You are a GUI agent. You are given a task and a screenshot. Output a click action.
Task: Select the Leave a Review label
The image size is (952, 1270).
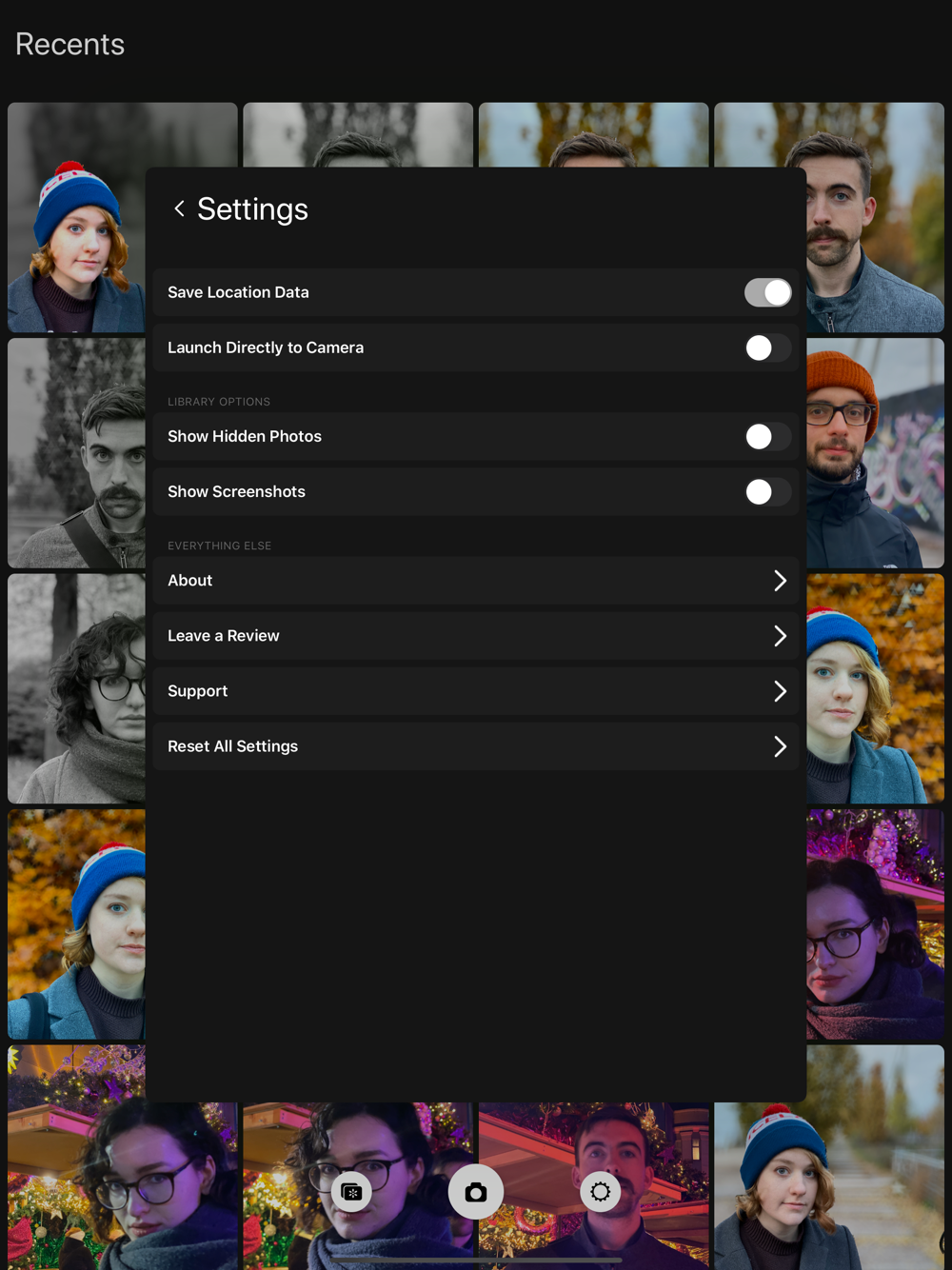coord(224,636)
